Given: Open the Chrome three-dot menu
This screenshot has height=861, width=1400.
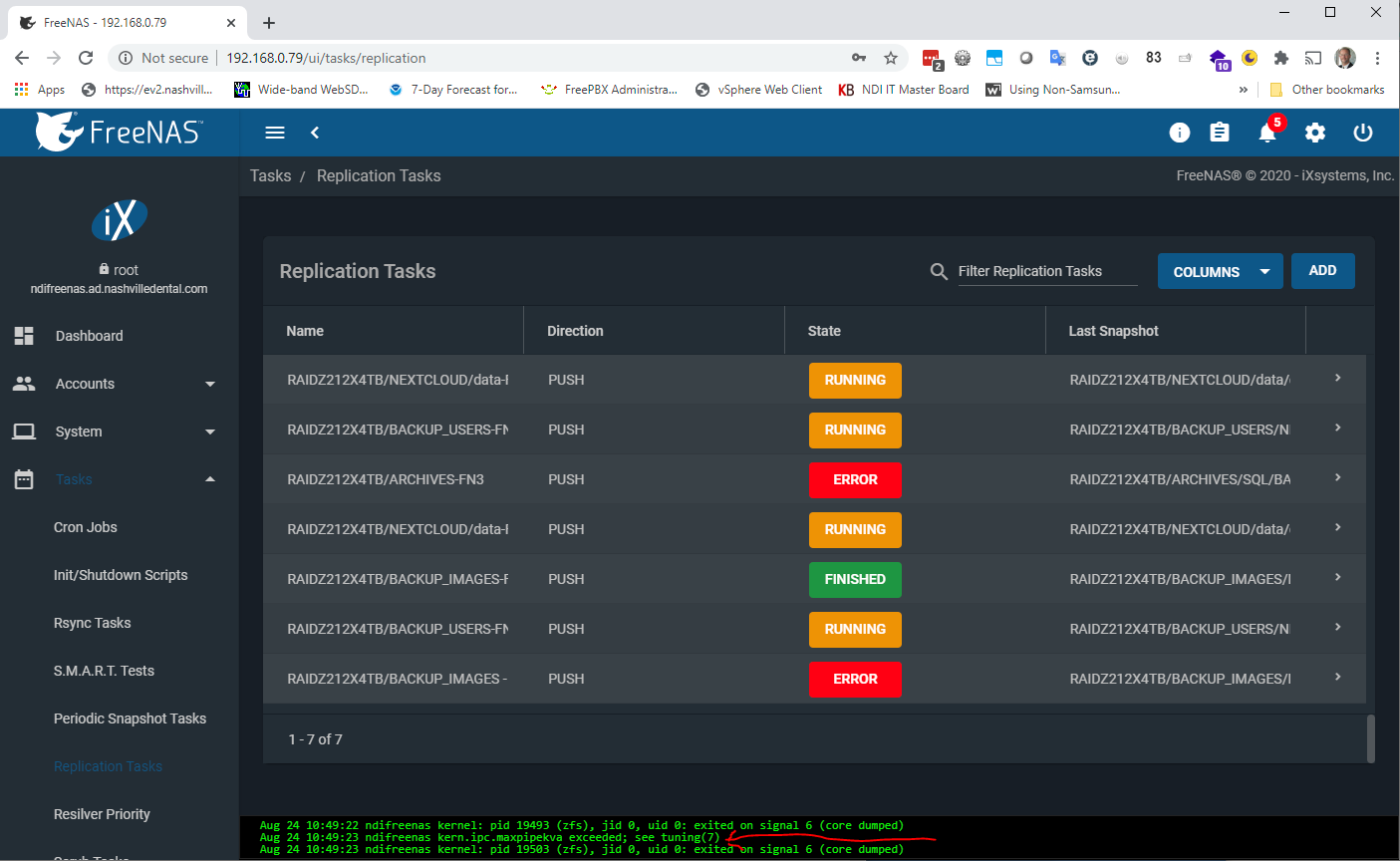Looking at the screenshot, I should (1377, 58).
